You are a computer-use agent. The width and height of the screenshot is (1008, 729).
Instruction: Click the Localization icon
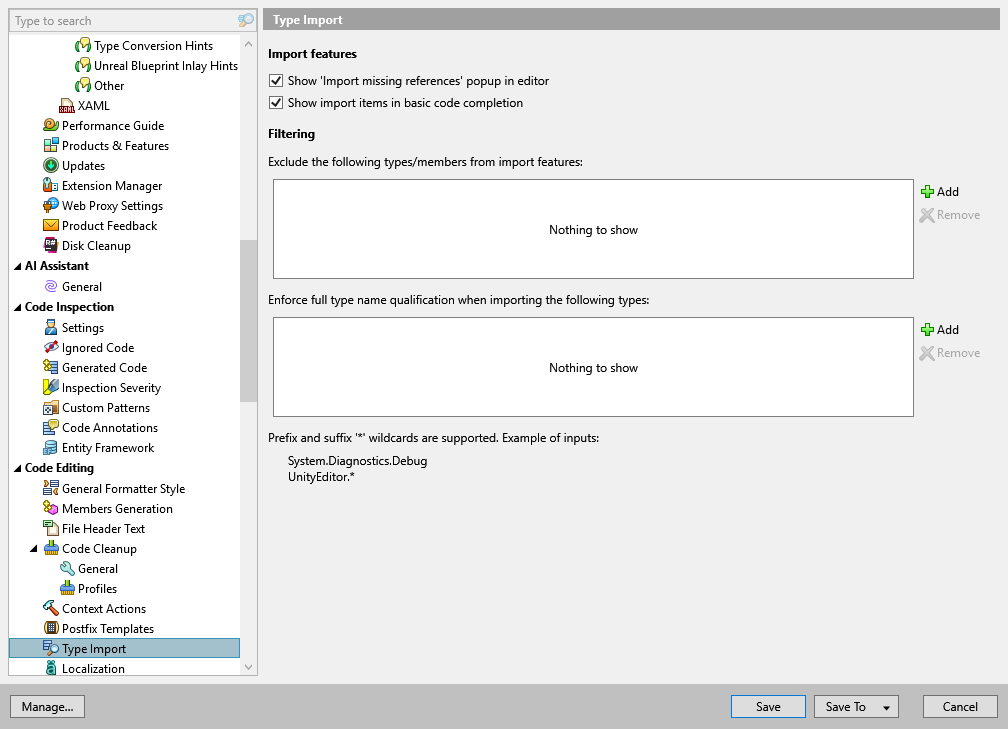coord(51,668)
